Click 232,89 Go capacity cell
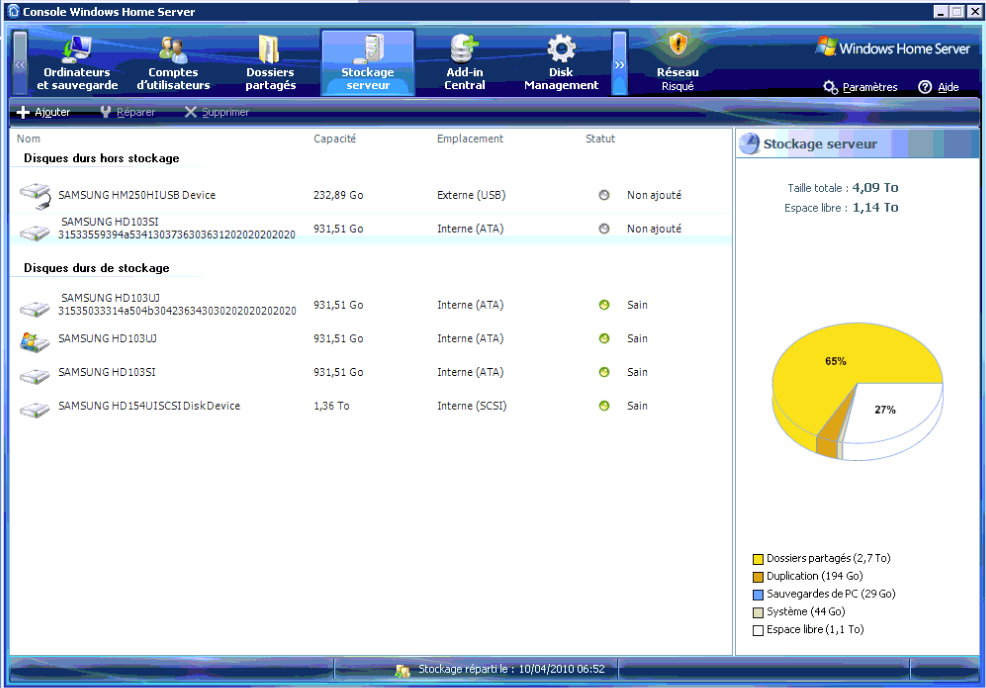 coord(338,195)
